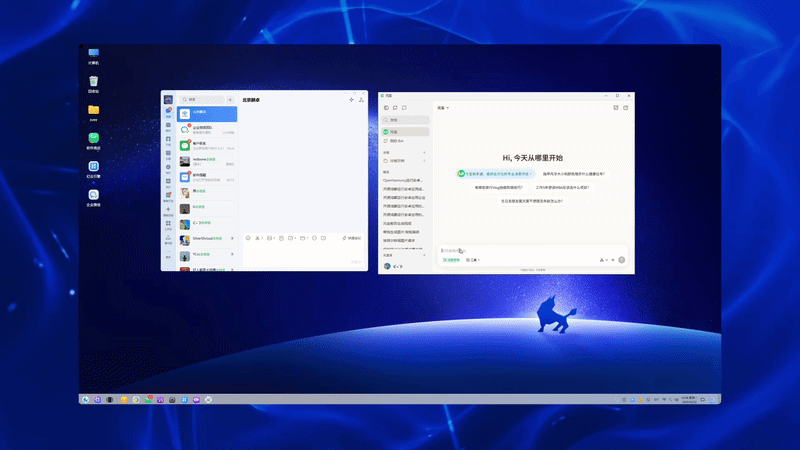The image size is (800, 450).
Task: Click the clock icon in WeCom chat toolbar
Action: (x=314, y=238)
